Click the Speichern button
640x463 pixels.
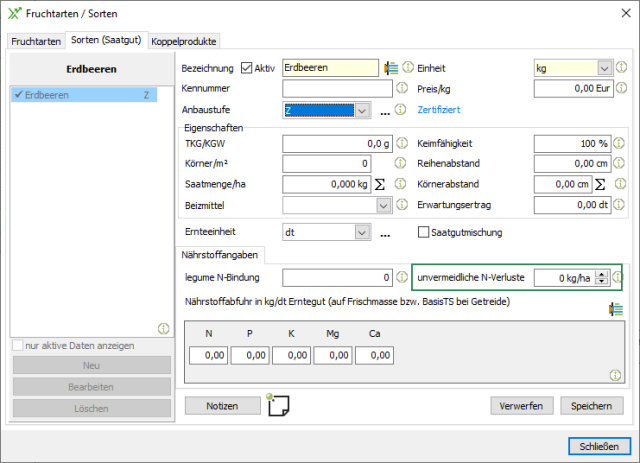591,406
